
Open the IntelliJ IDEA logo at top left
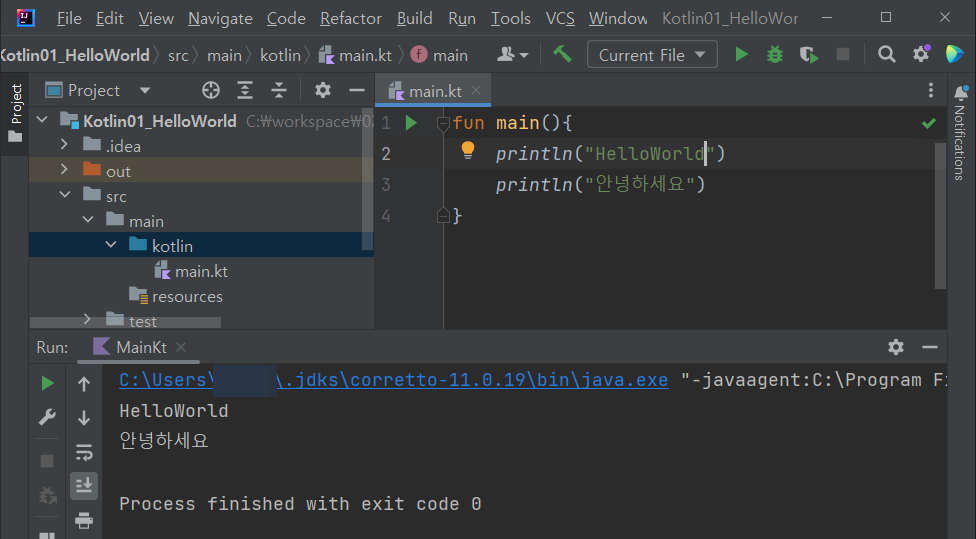coord(25,17)
